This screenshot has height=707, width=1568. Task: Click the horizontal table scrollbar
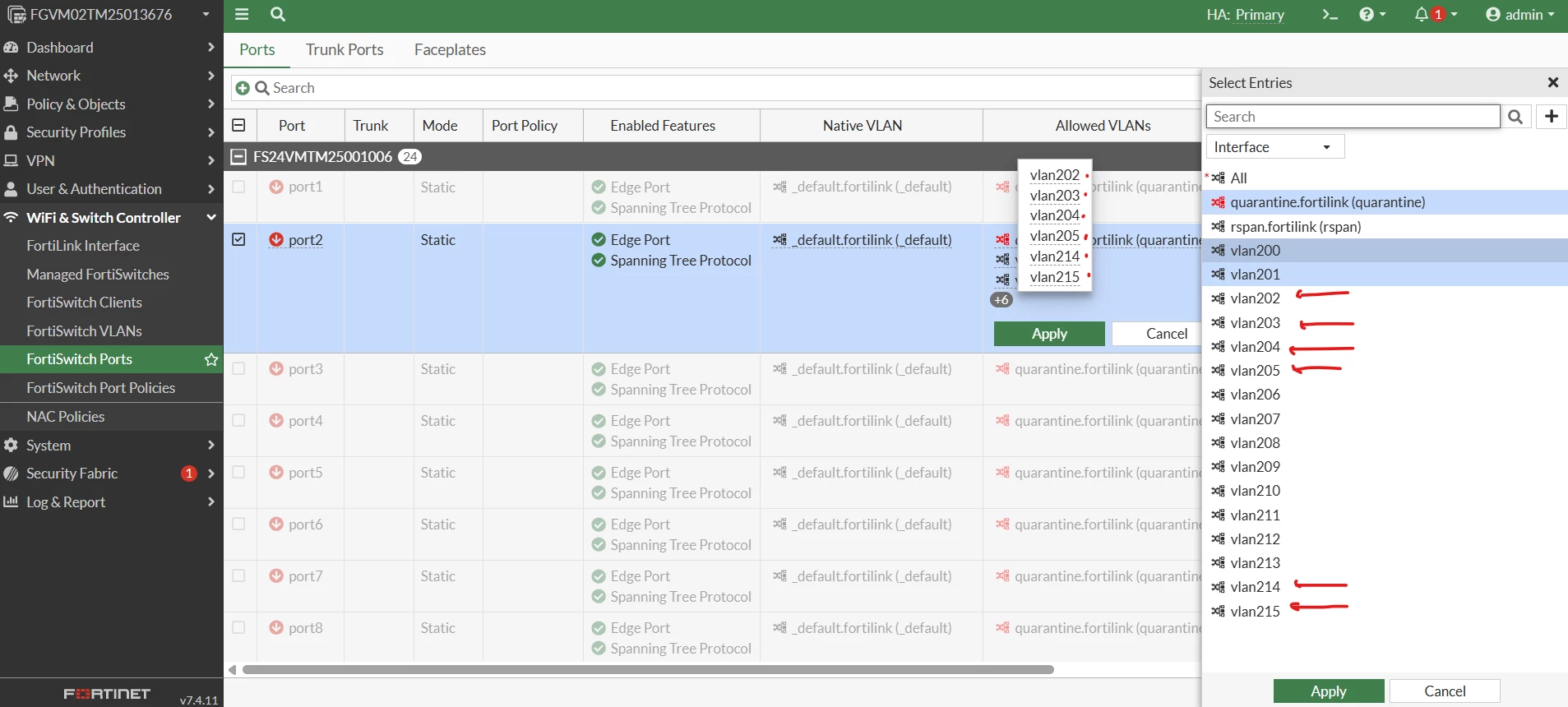(x=648, y=670)
